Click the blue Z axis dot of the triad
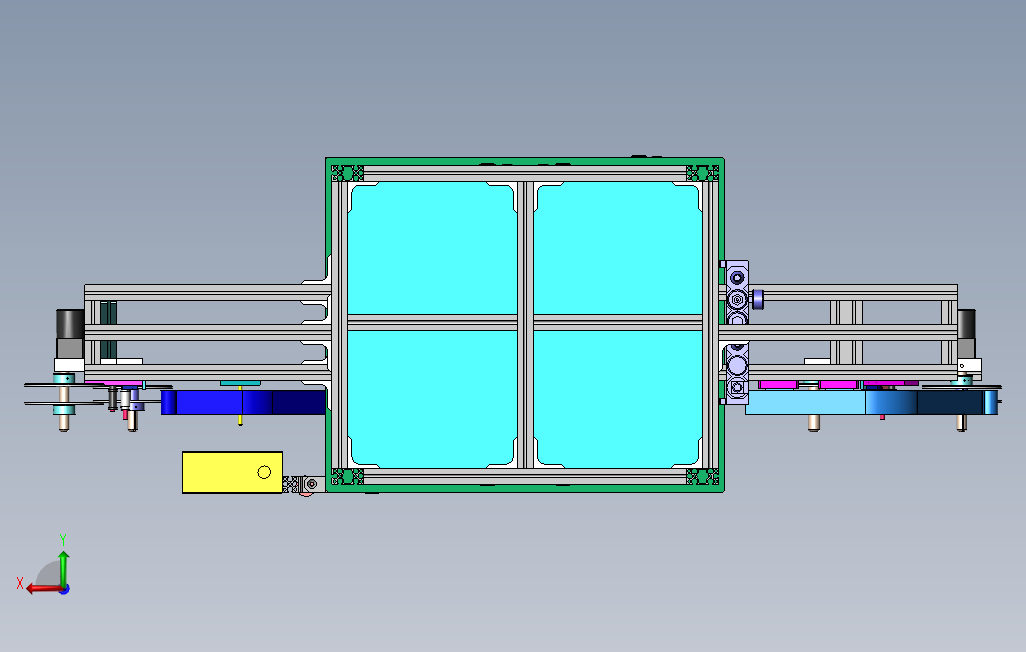1026x652 pixels. pyautogui.click(x=64, y=589)
